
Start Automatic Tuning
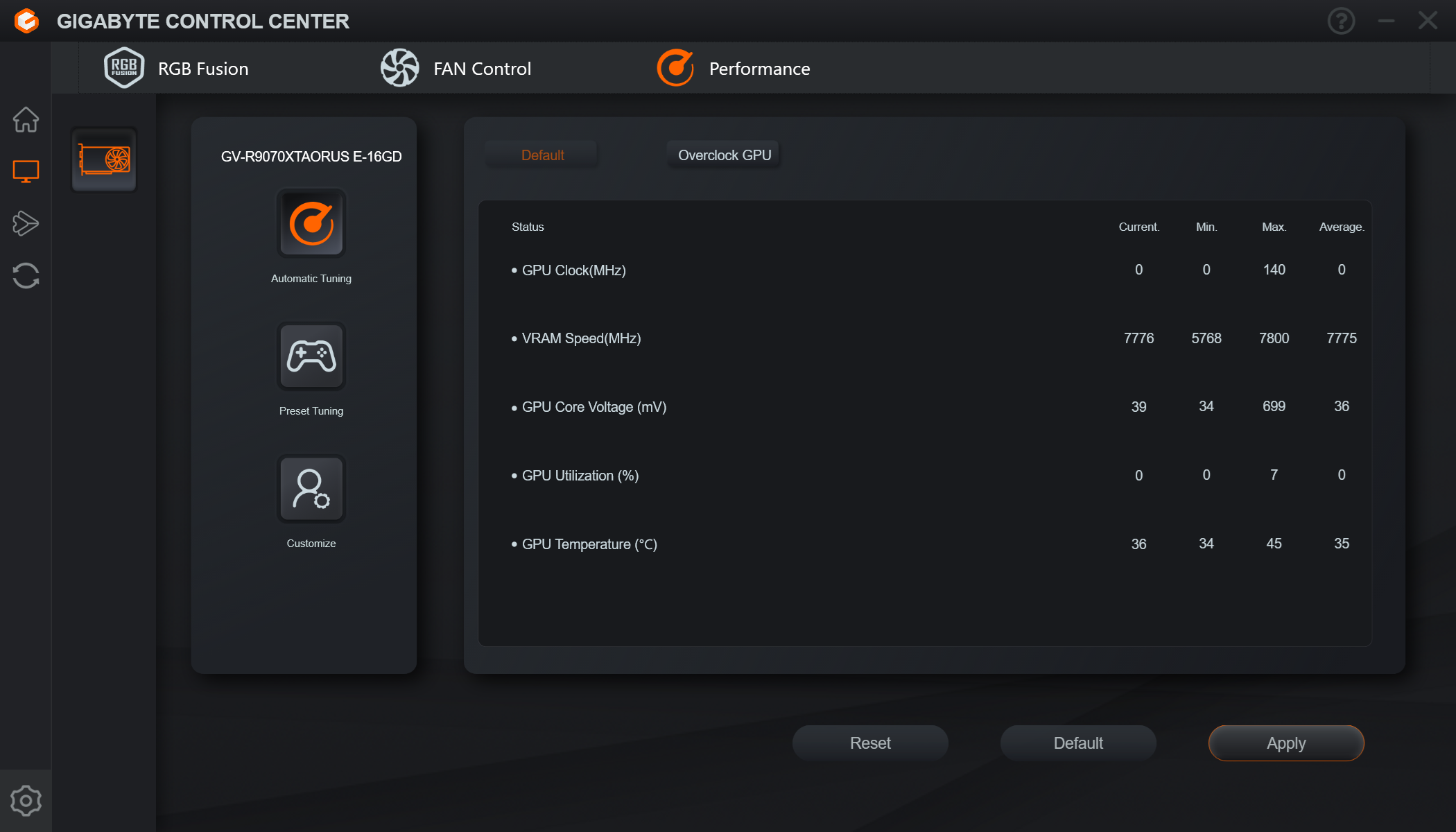pos(311,223)
